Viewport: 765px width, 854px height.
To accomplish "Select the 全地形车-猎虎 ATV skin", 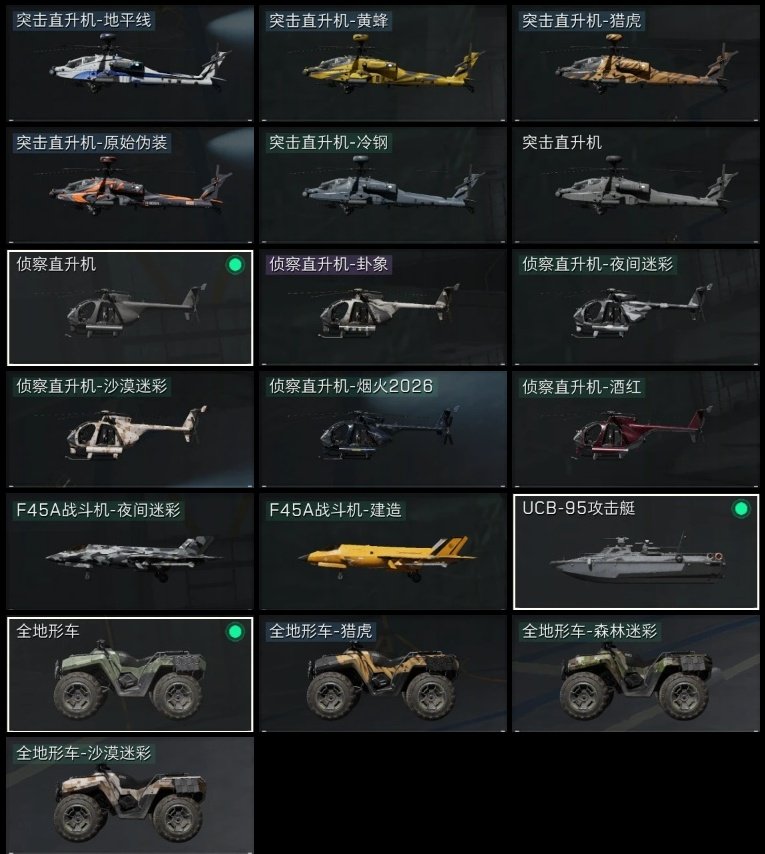I will pyautogui.click(x=383, y=674).
